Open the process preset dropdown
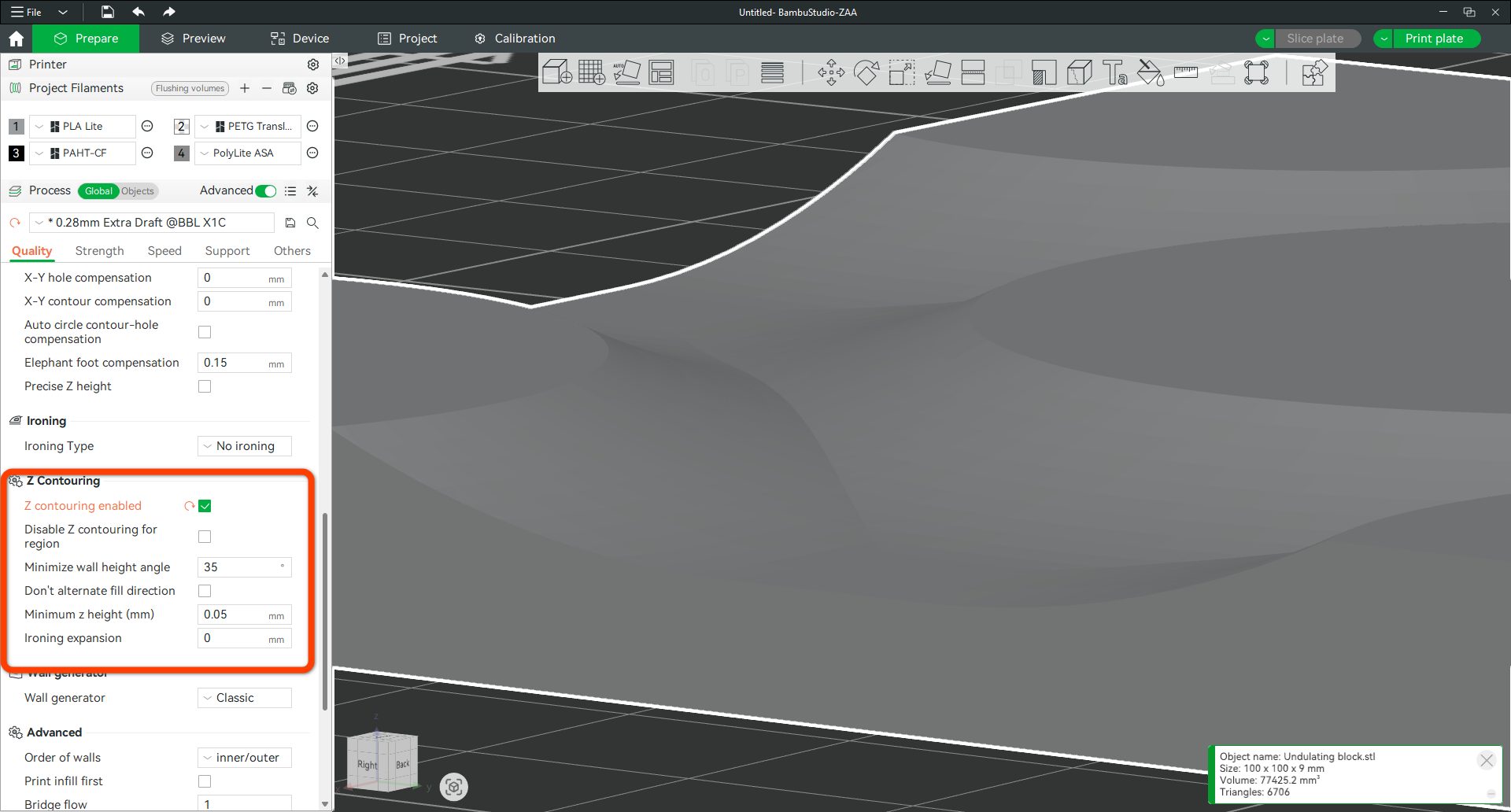Image resolution: width=1511 pixels, height=812 pixels. (153, 223)
